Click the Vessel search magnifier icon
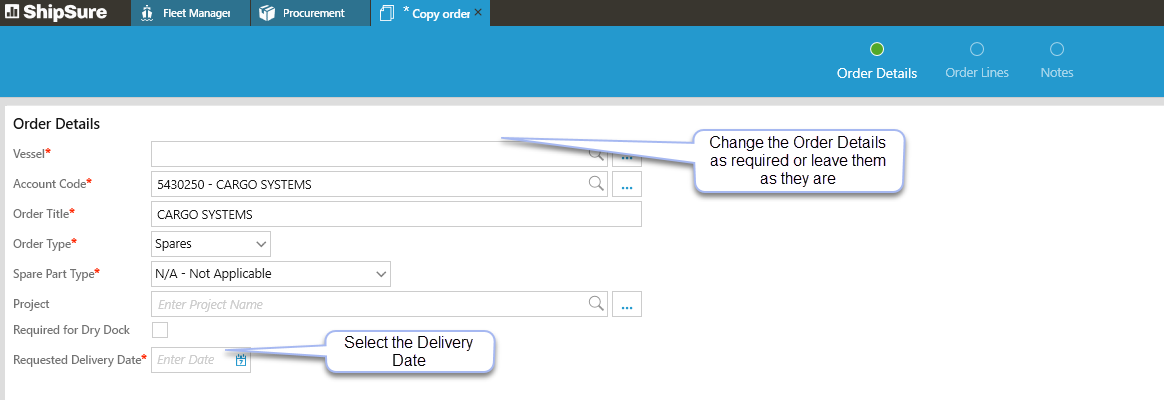The width and height of the screenshot is (1164, 400). pyautogui.click(x=595, y=154)
